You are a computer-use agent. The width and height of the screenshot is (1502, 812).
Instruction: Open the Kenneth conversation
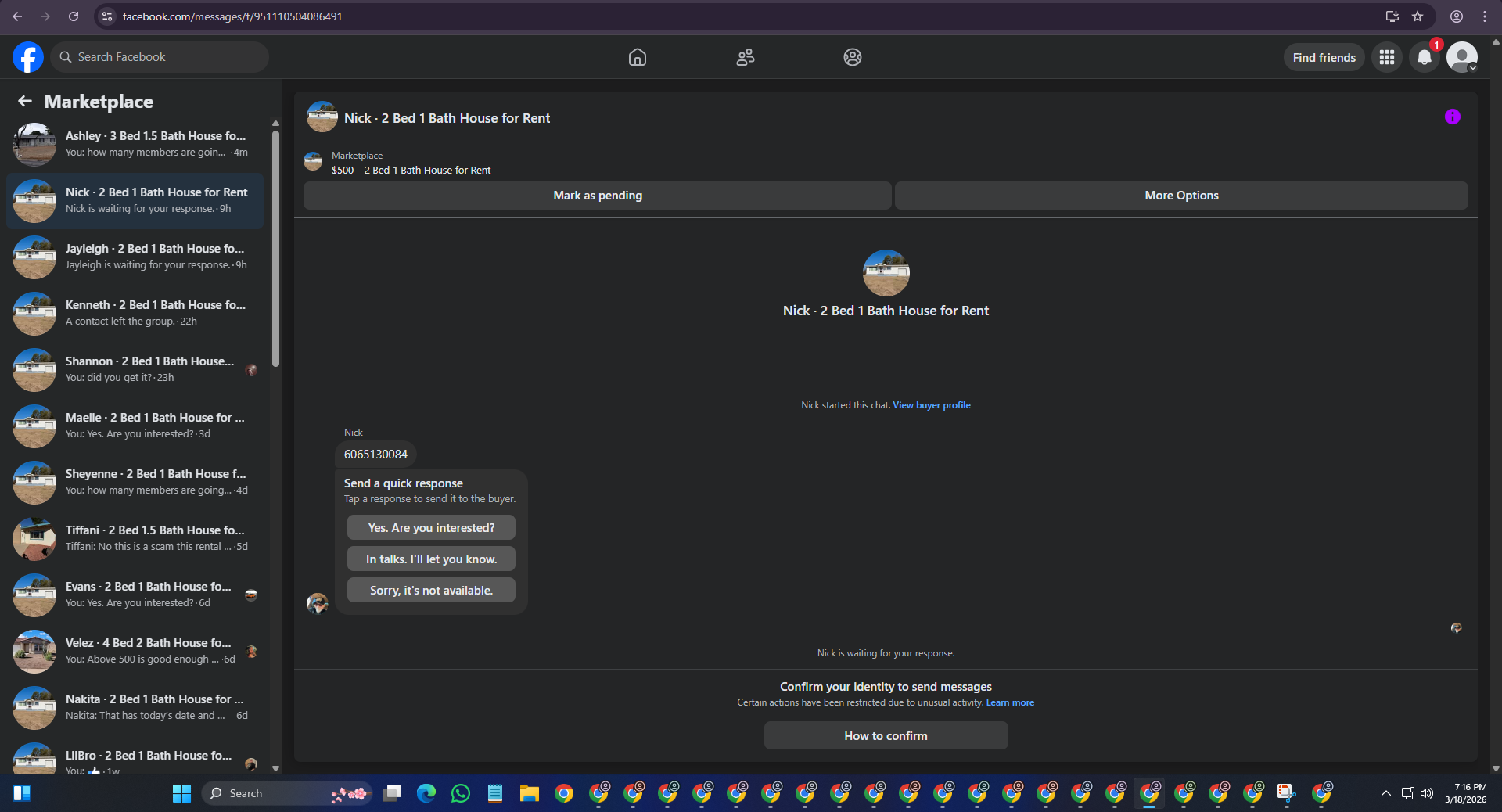pos(135,313)
